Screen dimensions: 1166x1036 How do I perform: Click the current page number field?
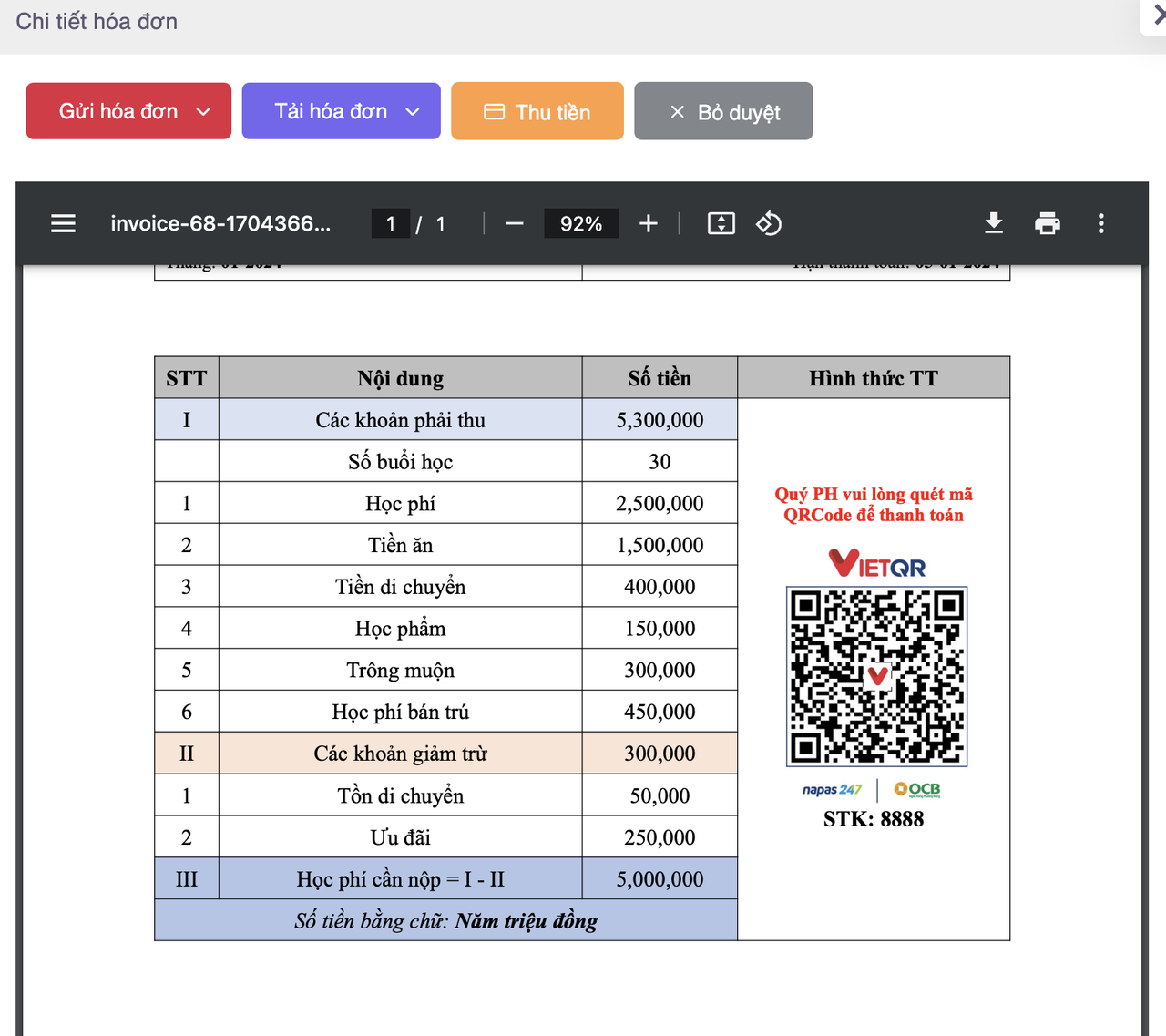[391, 224]
